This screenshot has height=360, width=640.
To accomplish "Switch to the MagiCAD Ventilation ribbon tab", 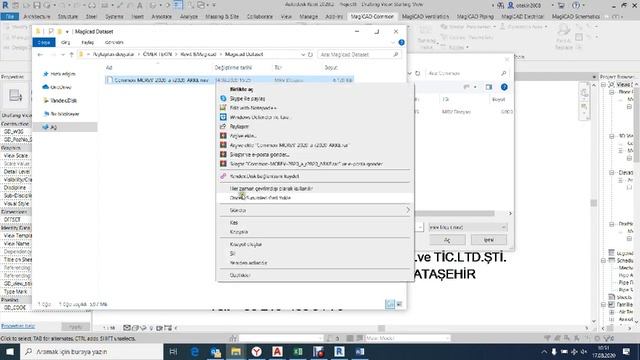I will pos(425,17).
